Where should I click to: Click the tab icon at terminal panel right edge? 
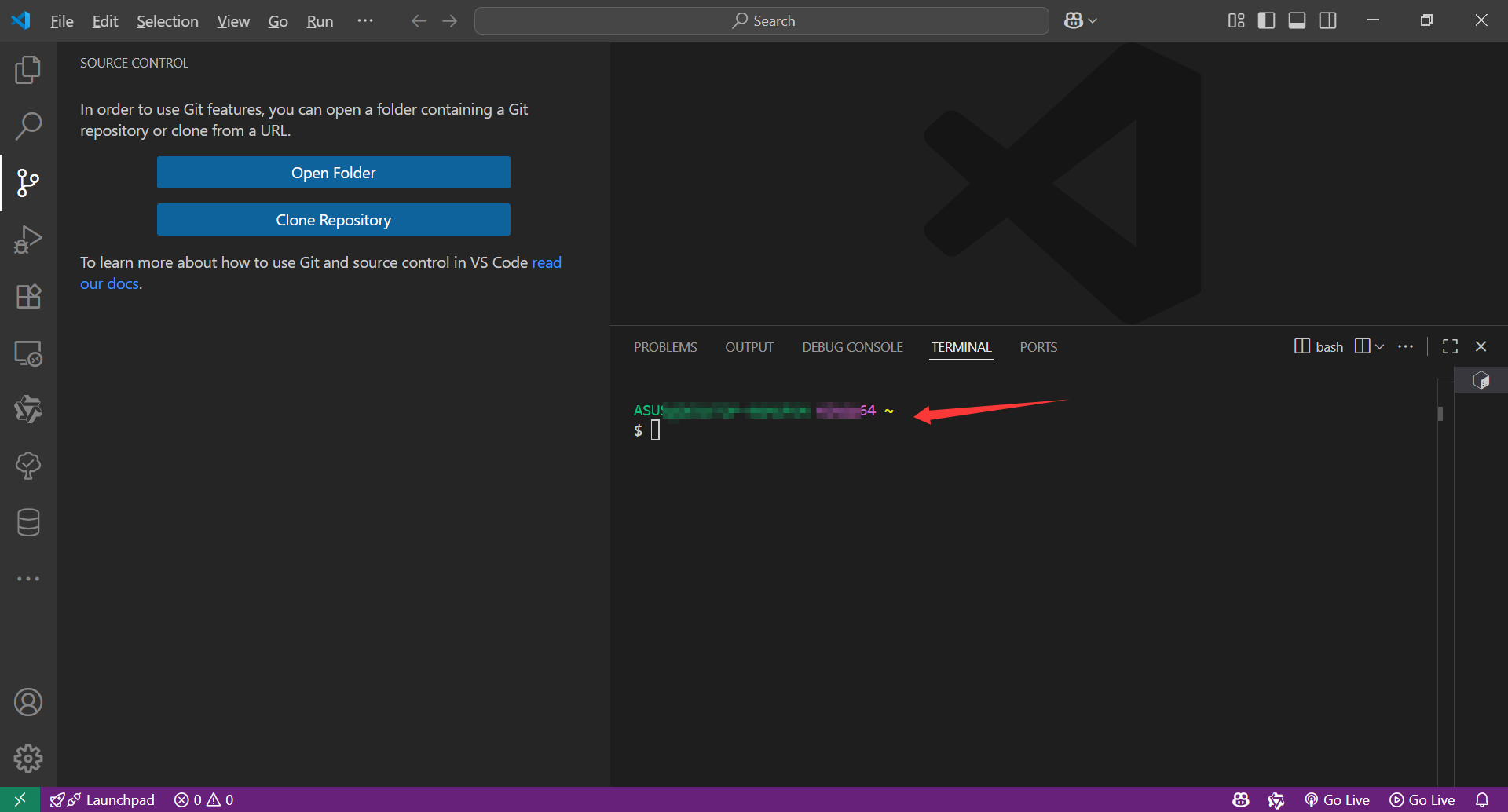click(x=1481, y=380)
